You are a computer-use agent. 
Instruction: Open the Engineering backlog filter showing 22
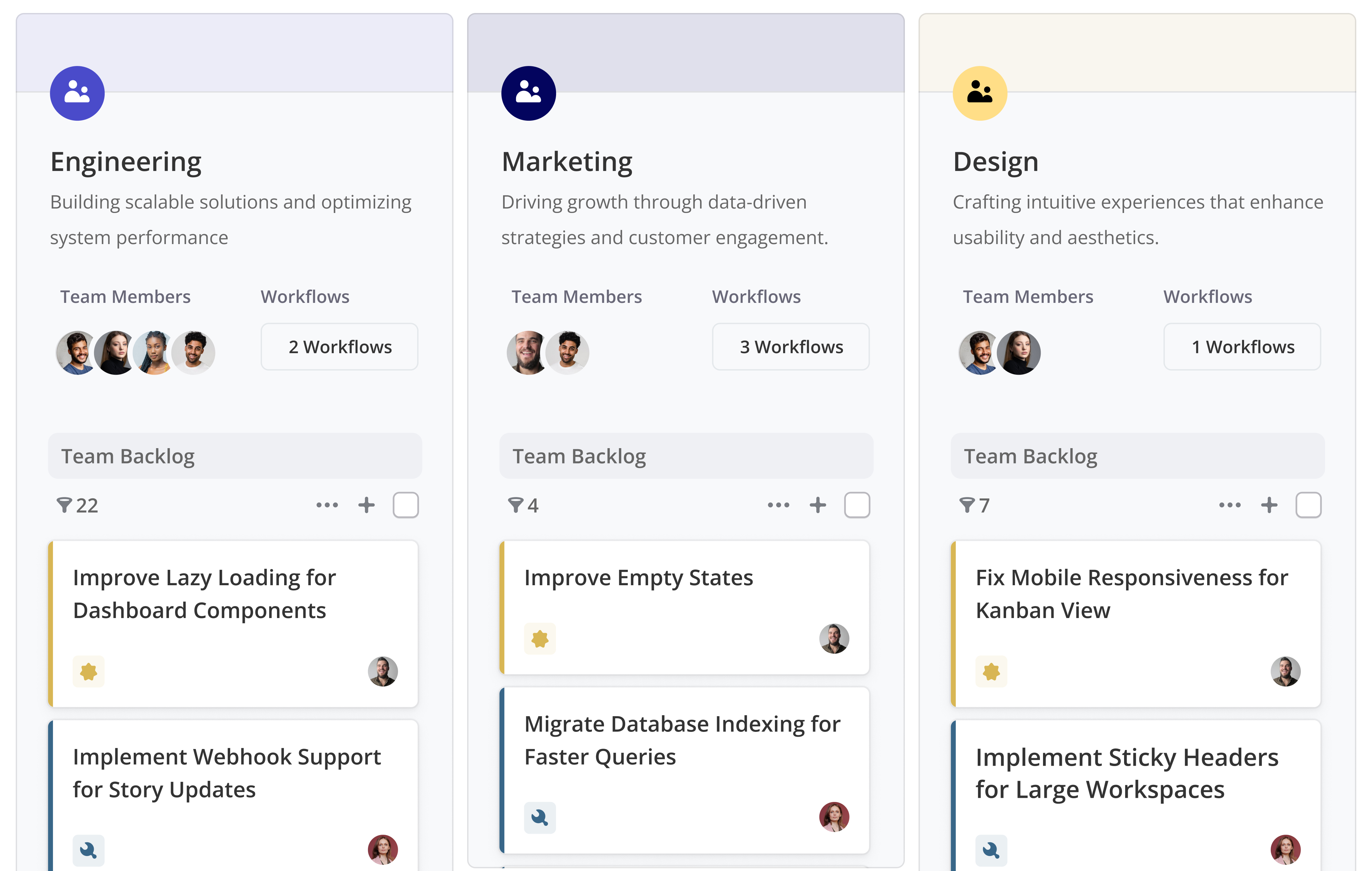click(x=78, y=505)
